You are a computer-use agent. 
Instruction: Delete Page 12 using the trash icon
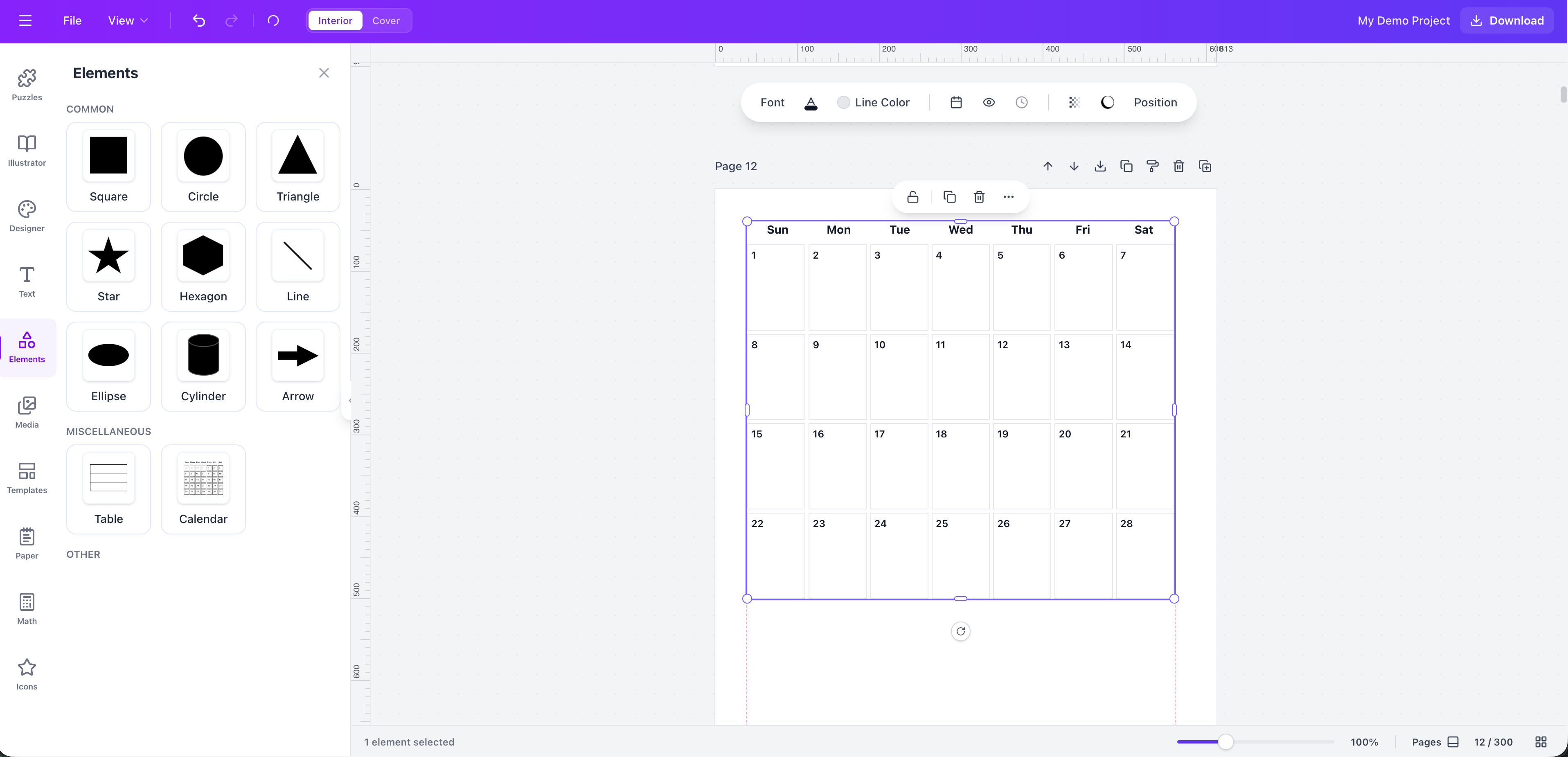coord(1178,166)
